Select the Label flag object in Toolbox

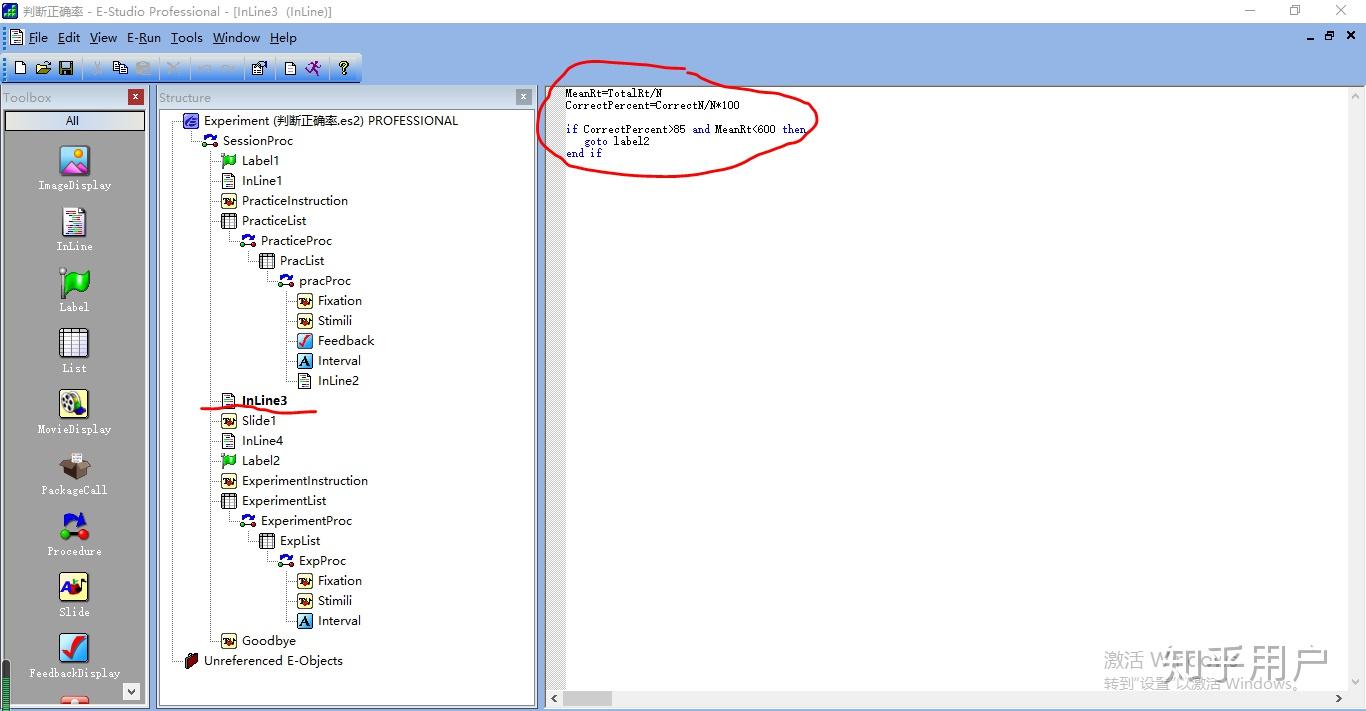(x=74, y=290)
